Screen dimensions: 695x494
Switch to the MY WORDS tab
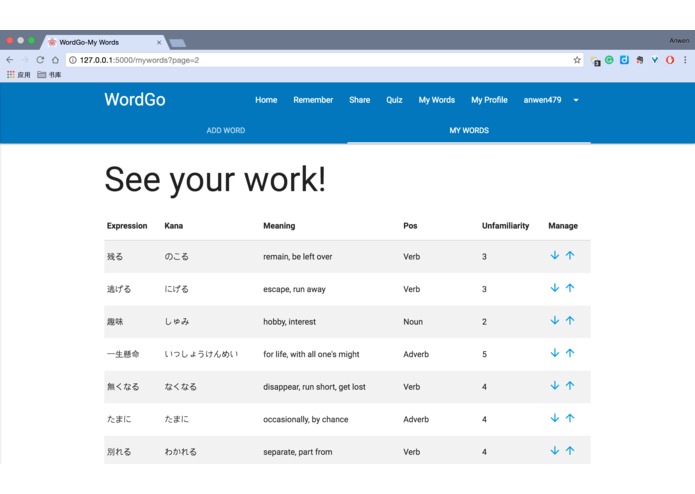tap(469, 130)
